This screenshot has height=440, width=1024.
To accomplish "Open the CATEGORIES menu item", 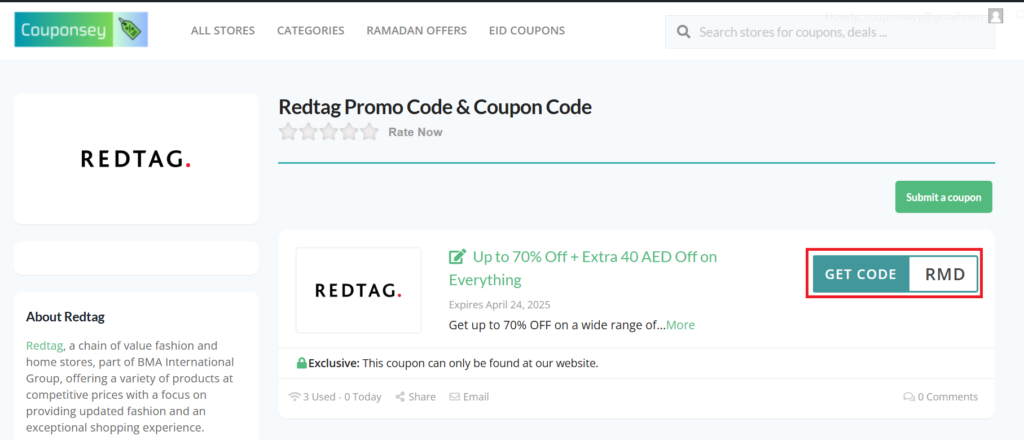I will (310, 30).
